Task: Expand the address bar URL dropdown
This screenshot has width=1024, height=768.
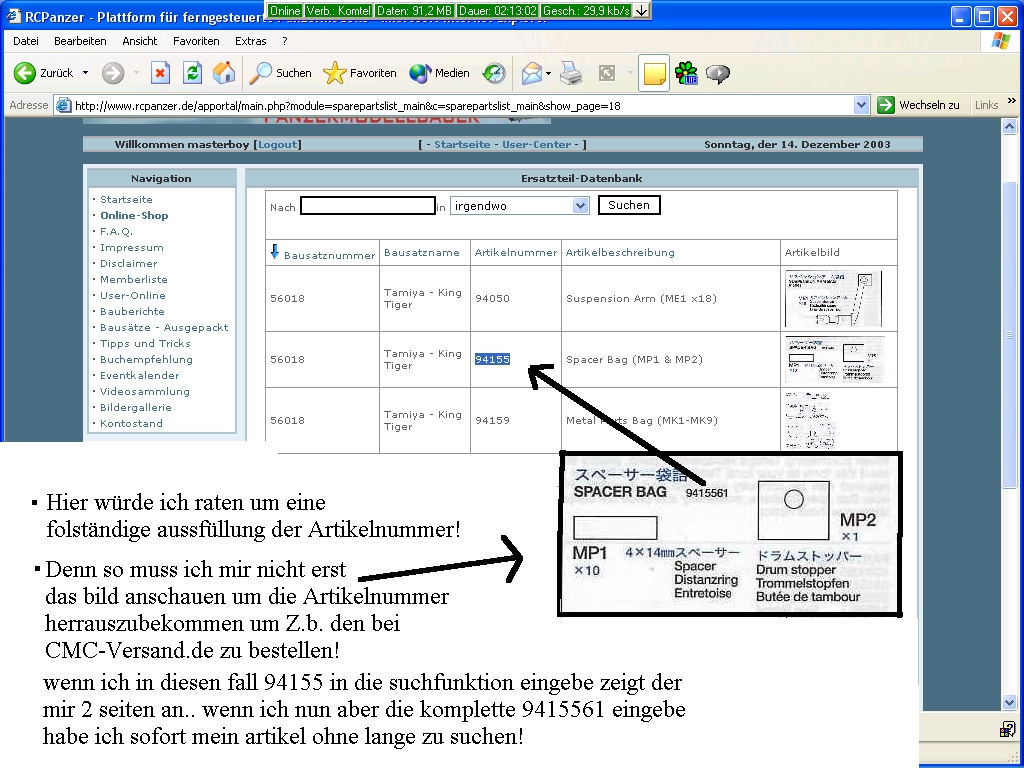Action: pos(861,105)
